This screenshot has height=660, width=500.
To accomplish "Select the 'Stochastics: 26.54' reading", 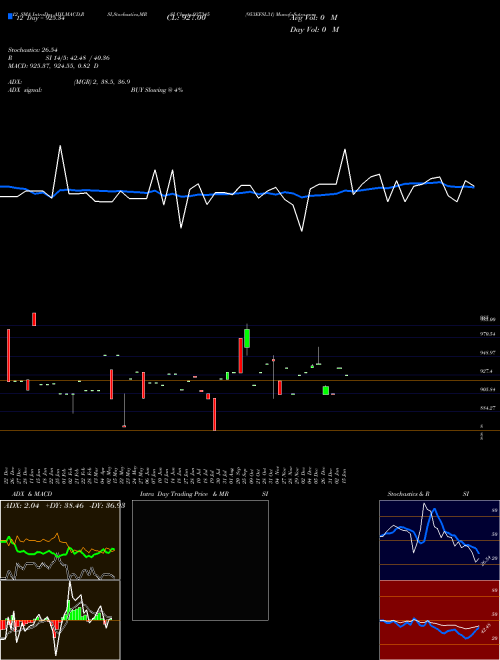I will [x=33, y=50].
